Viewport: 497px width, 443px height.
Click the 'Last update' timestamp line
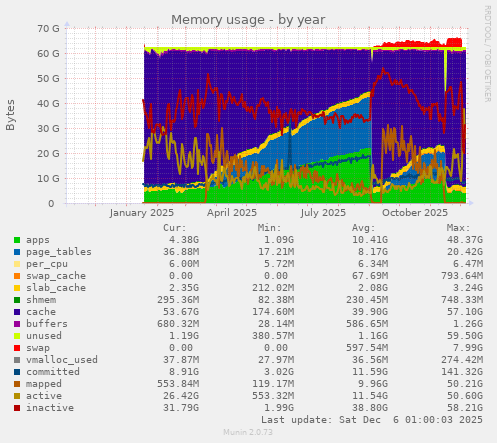click(x=372, y=420)
